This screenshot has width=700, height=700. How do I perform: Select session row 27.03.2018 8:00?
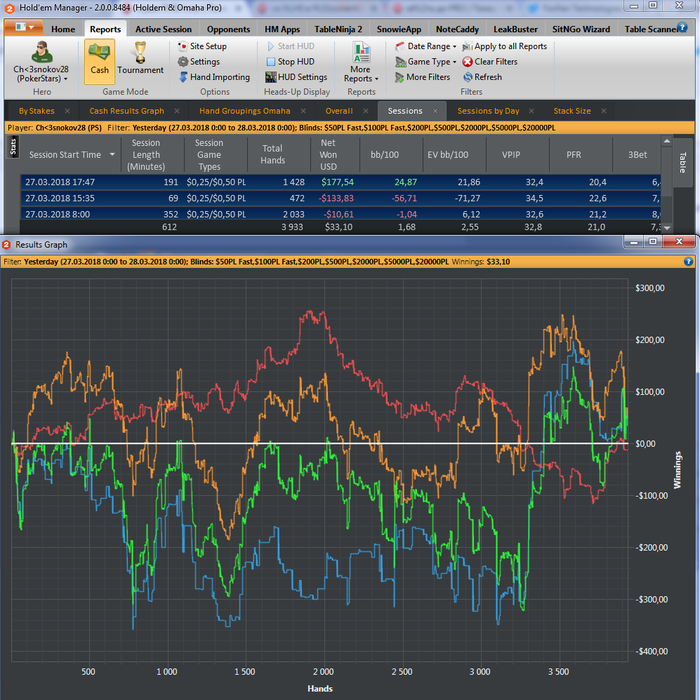(341, 213)
